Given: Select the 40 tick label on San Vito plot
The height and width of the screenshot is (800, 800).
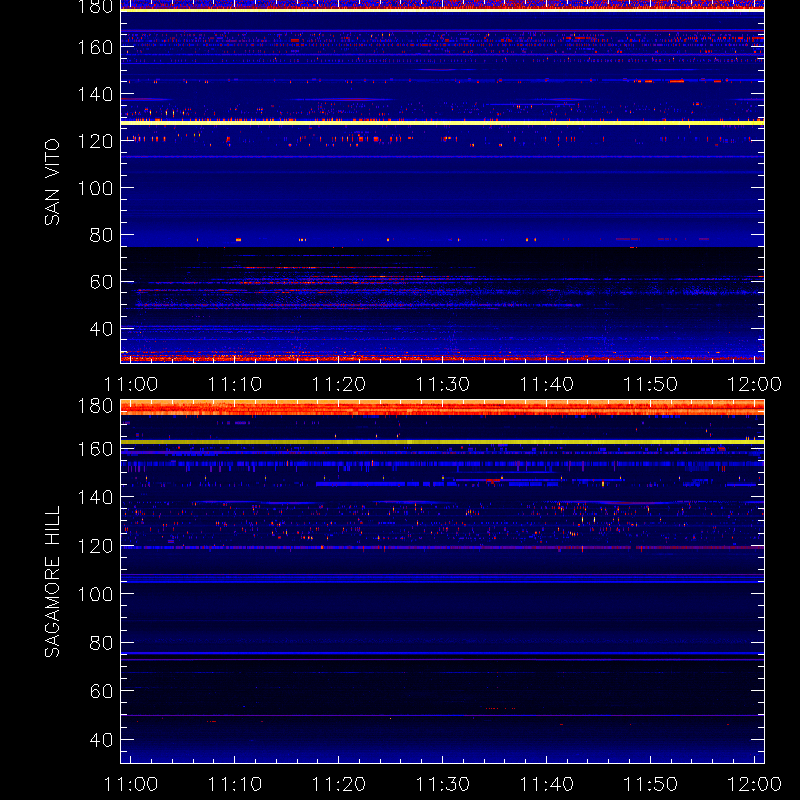Looking at the screenshot, I should coord(101,329).
